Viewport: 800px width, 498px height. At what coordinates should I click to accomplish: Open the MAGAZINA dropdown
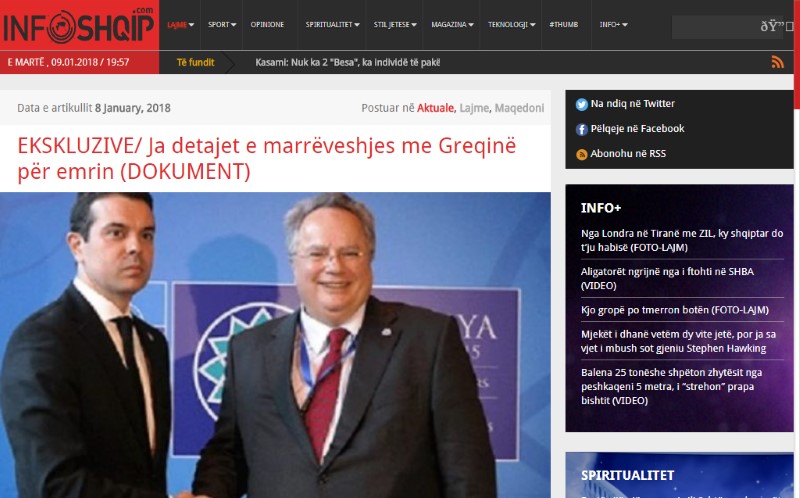click(x=452, y=24)
